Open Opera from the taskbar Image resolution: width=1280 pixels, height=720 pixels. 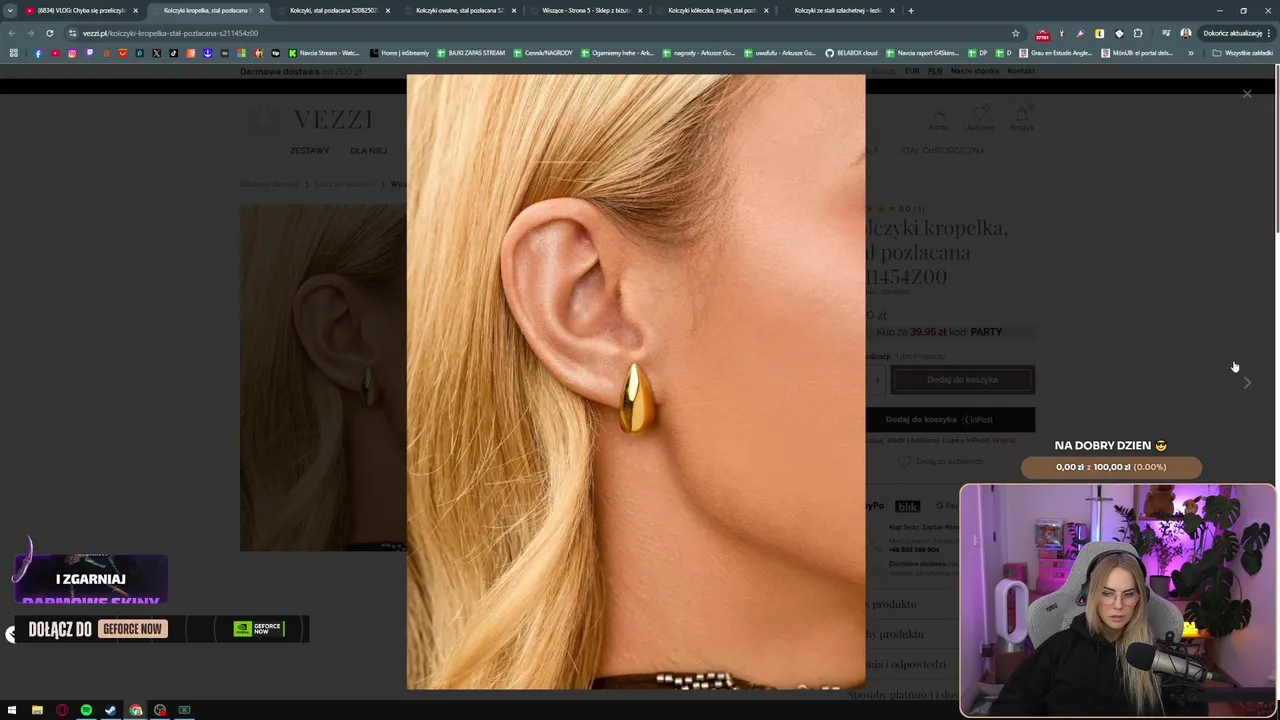point(62,710)
